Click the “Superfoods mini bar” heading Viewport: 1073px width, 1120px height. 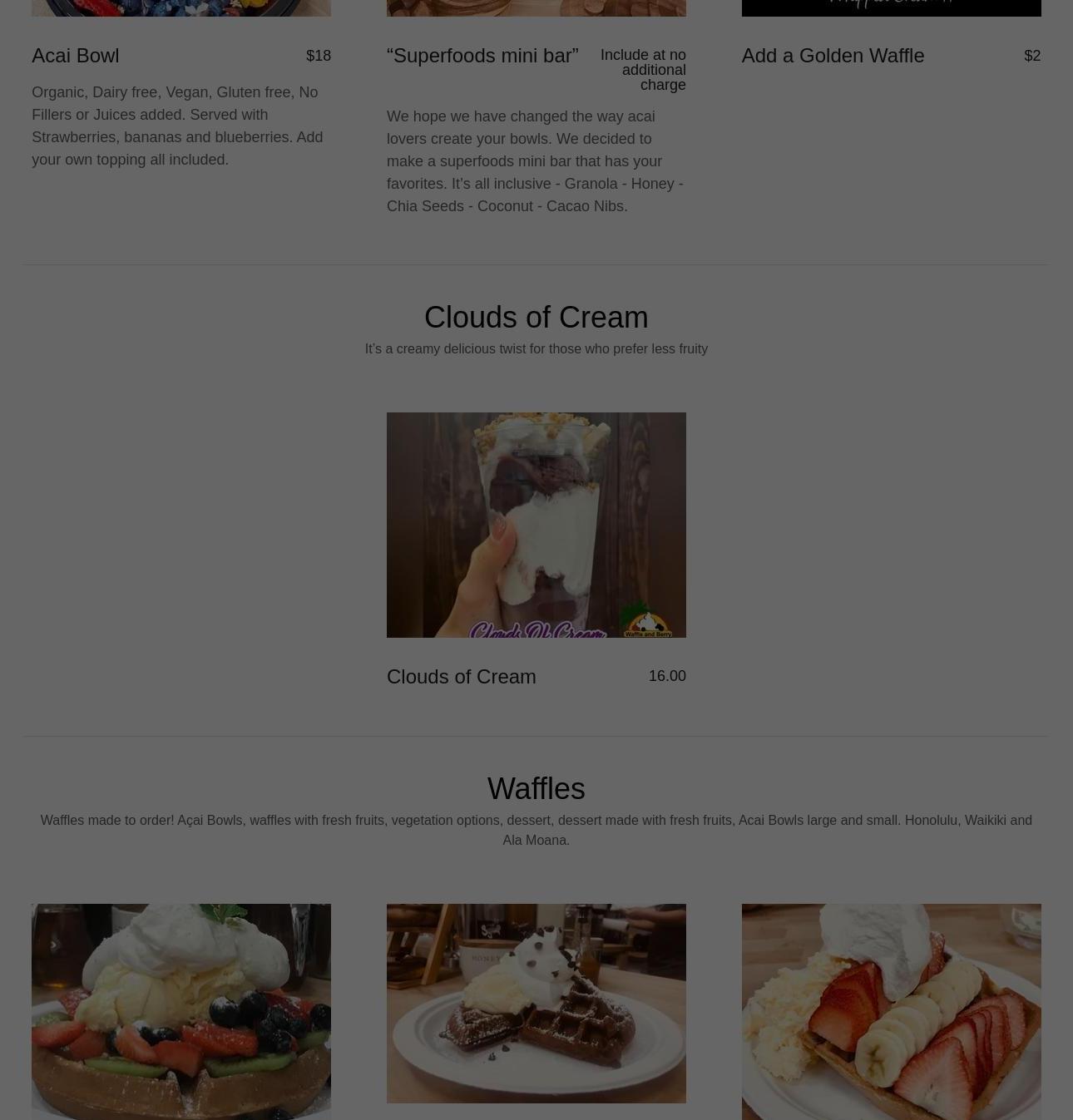tap(482, 55)
